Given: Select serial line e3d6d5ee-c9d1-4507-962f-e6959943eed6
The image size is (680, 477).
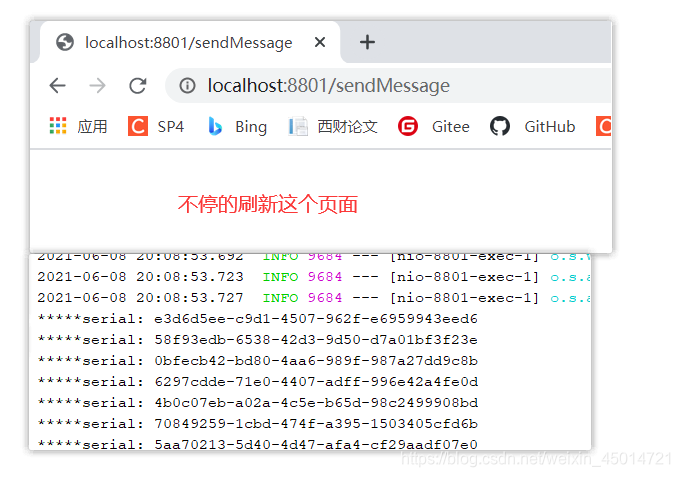Looking at the screenshot, I should pyautogui.click(x=258, y=319).
